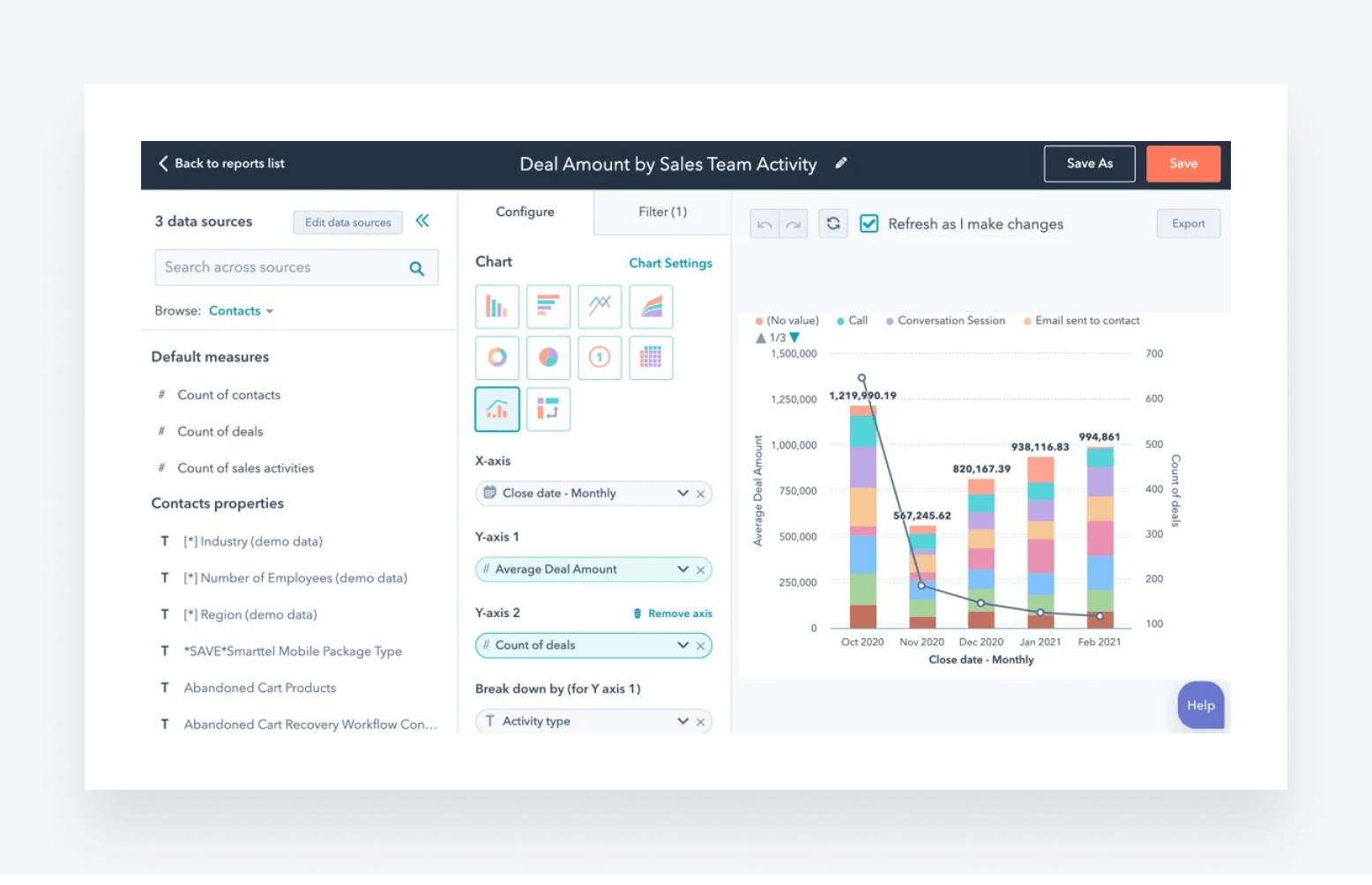Open the Help button
This screenshot has width=1372, height=885.
click(x=1201, y=705)
